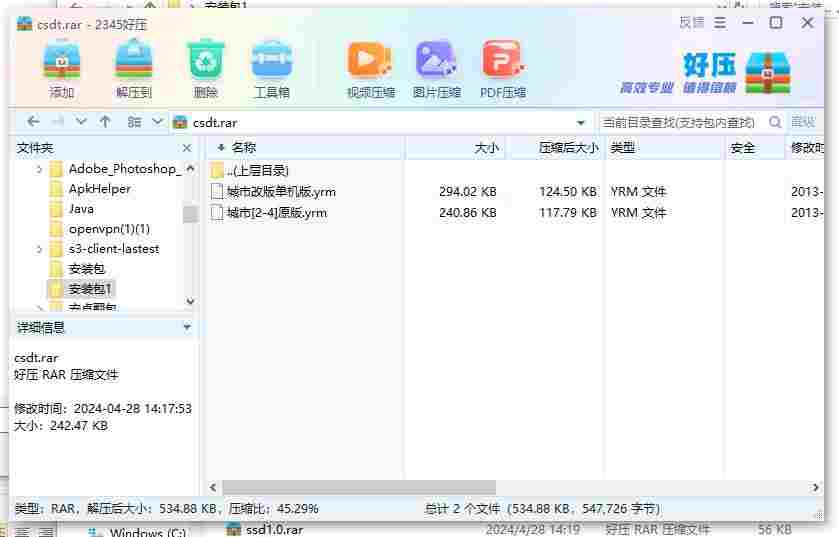The height and width of the screenshot is (537, 839).
Task: Go back with the left arrow
Action: 33,122
